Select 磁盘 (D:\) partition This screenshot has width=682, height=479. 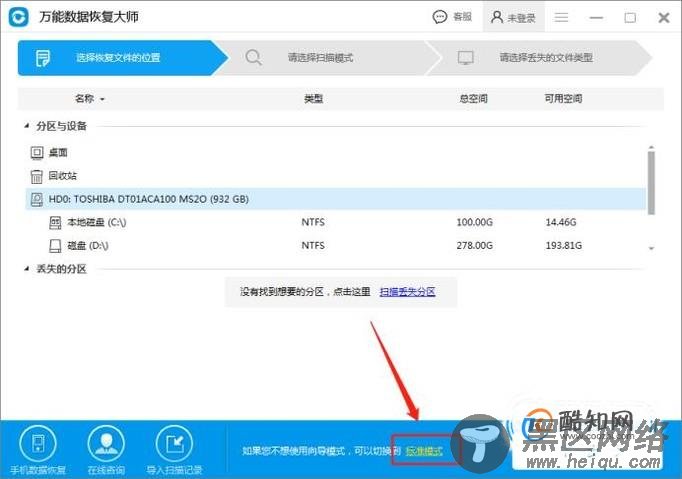click(x=87, y=246)
